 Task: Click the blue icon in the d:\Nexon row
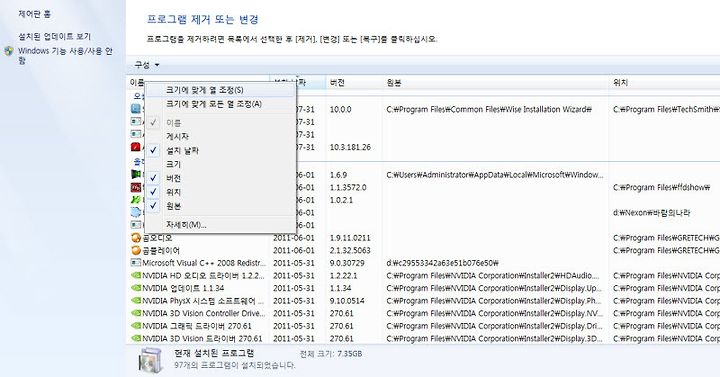tap(135, 212)
